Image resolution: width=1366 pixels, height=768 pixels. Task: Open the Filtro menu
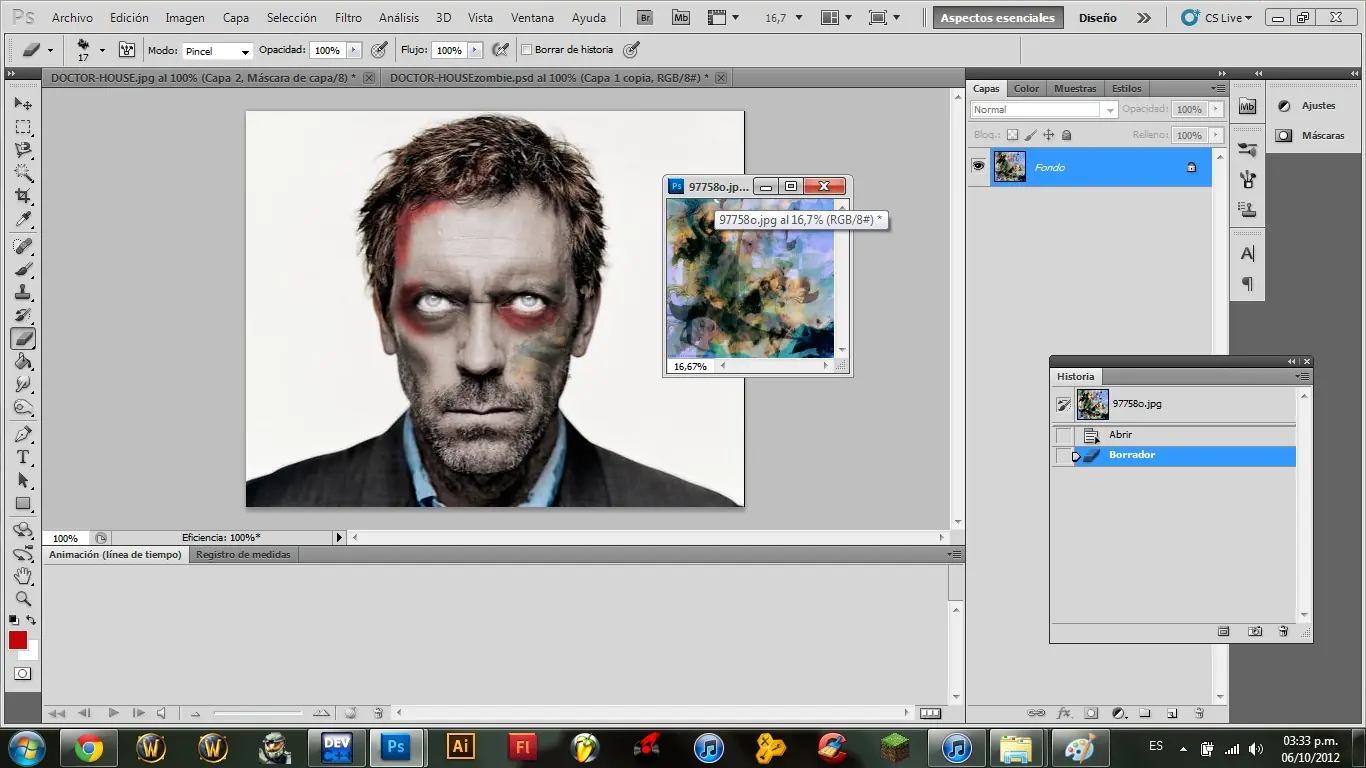coord(348,18)
